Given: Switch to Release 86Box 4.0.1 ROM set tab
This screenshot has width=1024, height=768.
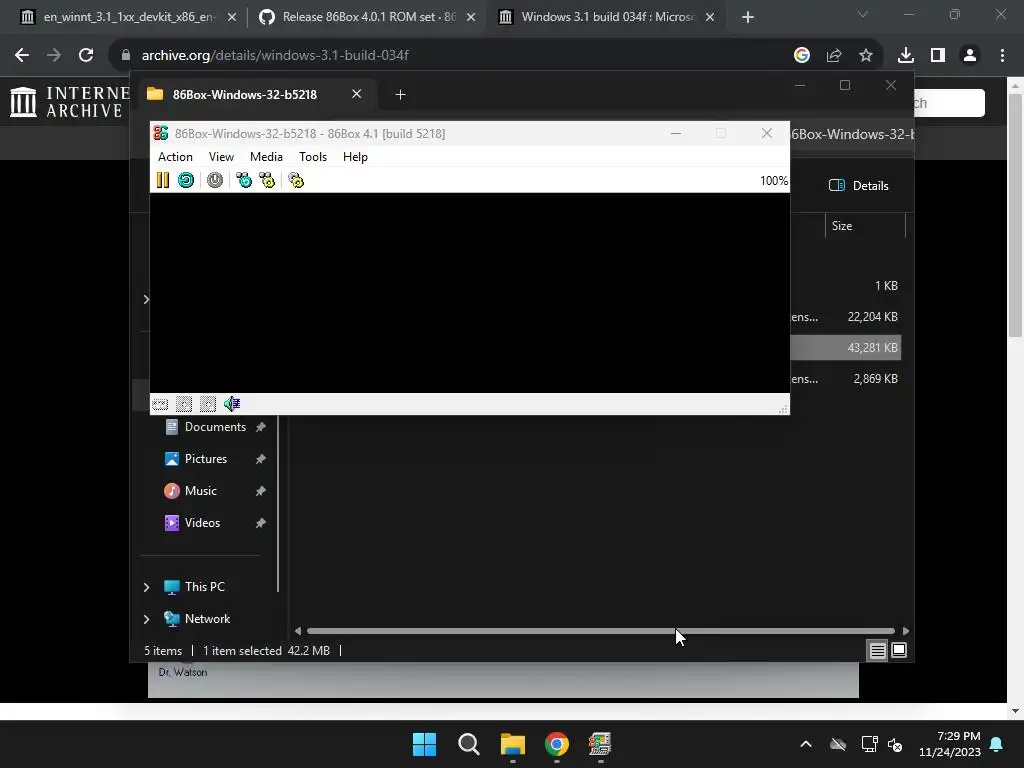Looking at the screenshot, I should [x=368, y=17].
